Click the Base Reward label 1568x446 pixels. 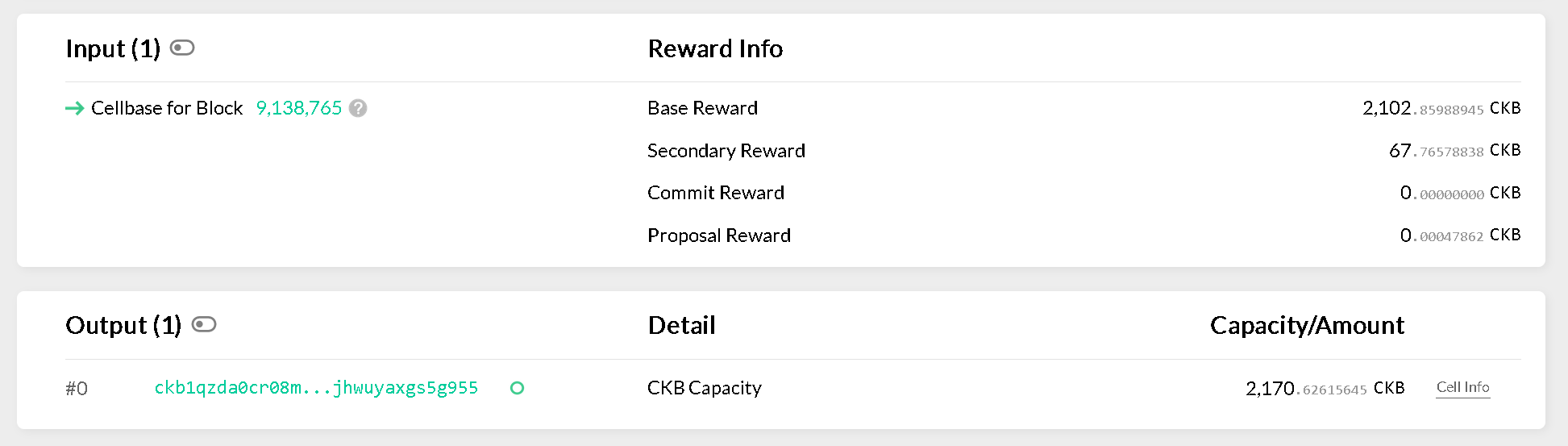click(702, 108)
